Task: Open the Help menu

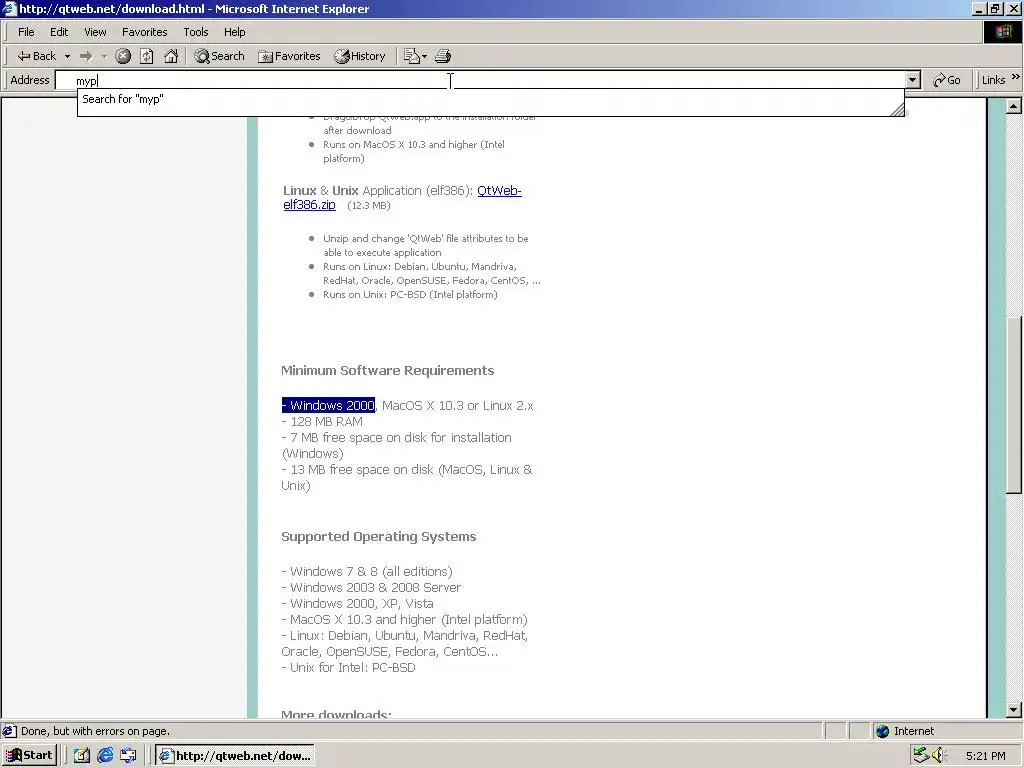Action: tap(234, 32)
